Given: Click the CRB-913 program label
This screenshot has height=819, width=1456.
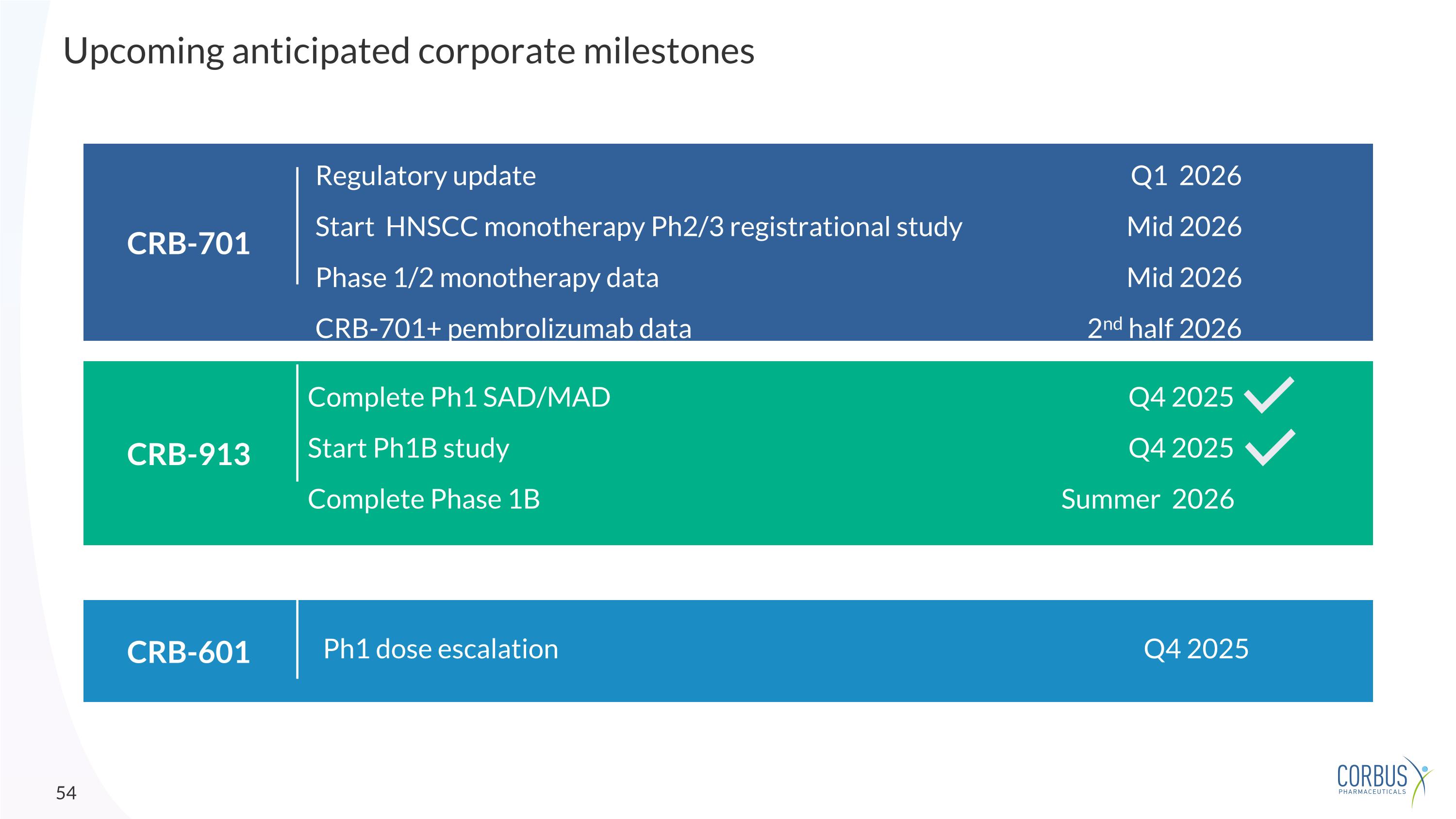Looking at the screenshot, I should click(188, 454).
